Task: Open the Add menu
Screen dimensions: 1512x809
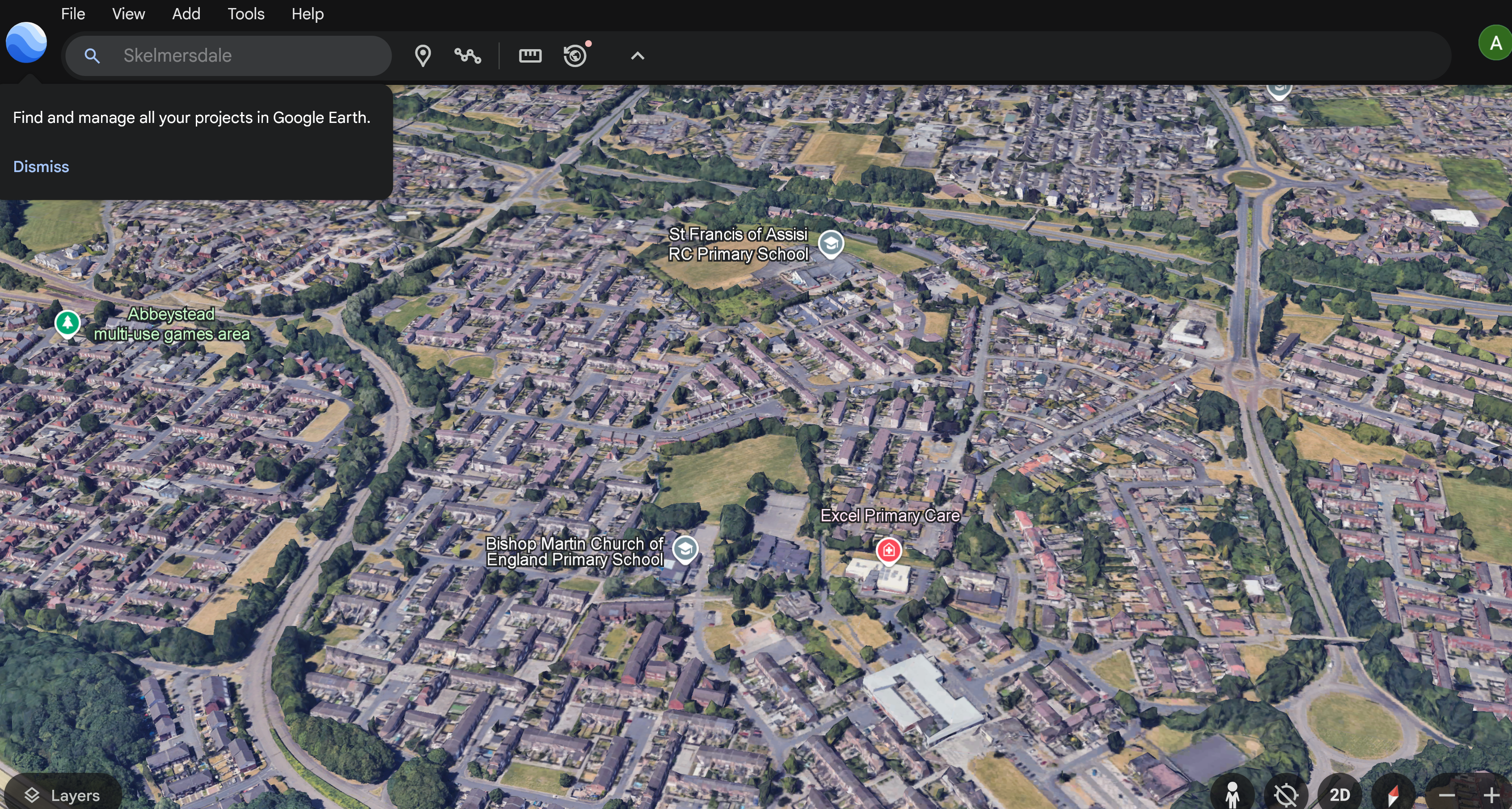Action: pyautogui.click(x=186, y=13)
